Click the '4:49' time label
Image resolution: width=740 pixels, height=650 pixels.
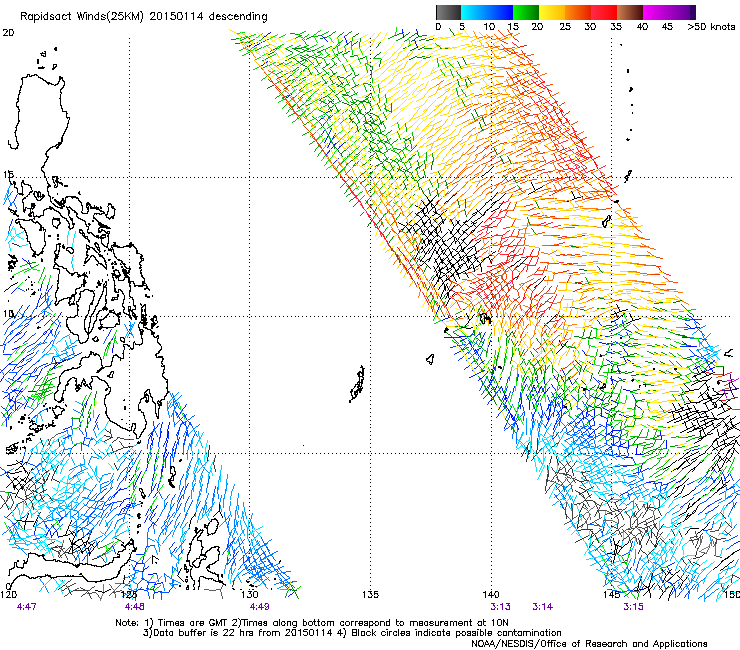[x=259, y=607]
